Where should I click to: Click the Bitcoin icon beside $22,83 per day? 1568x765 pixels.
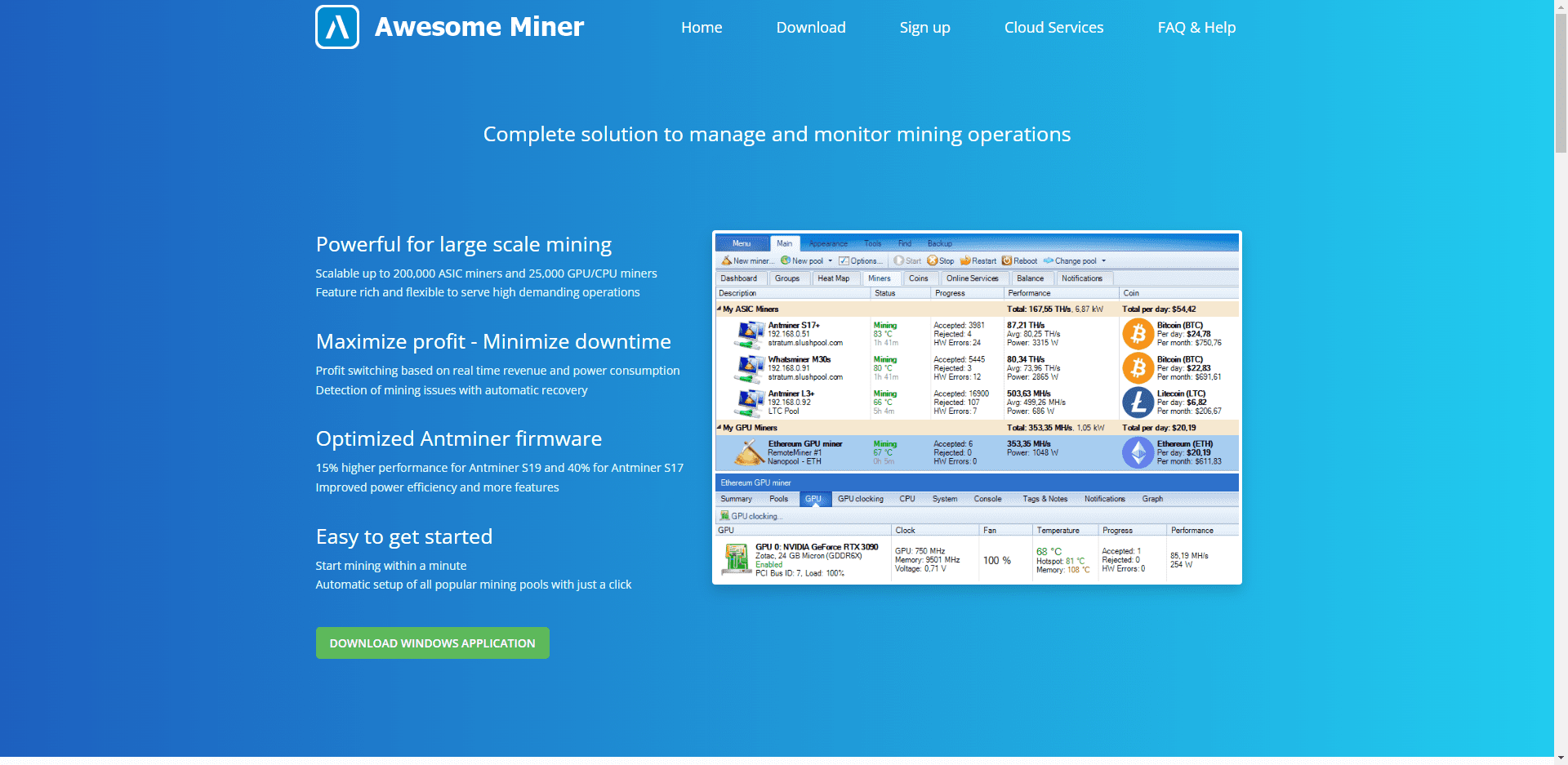point(1138,368)
